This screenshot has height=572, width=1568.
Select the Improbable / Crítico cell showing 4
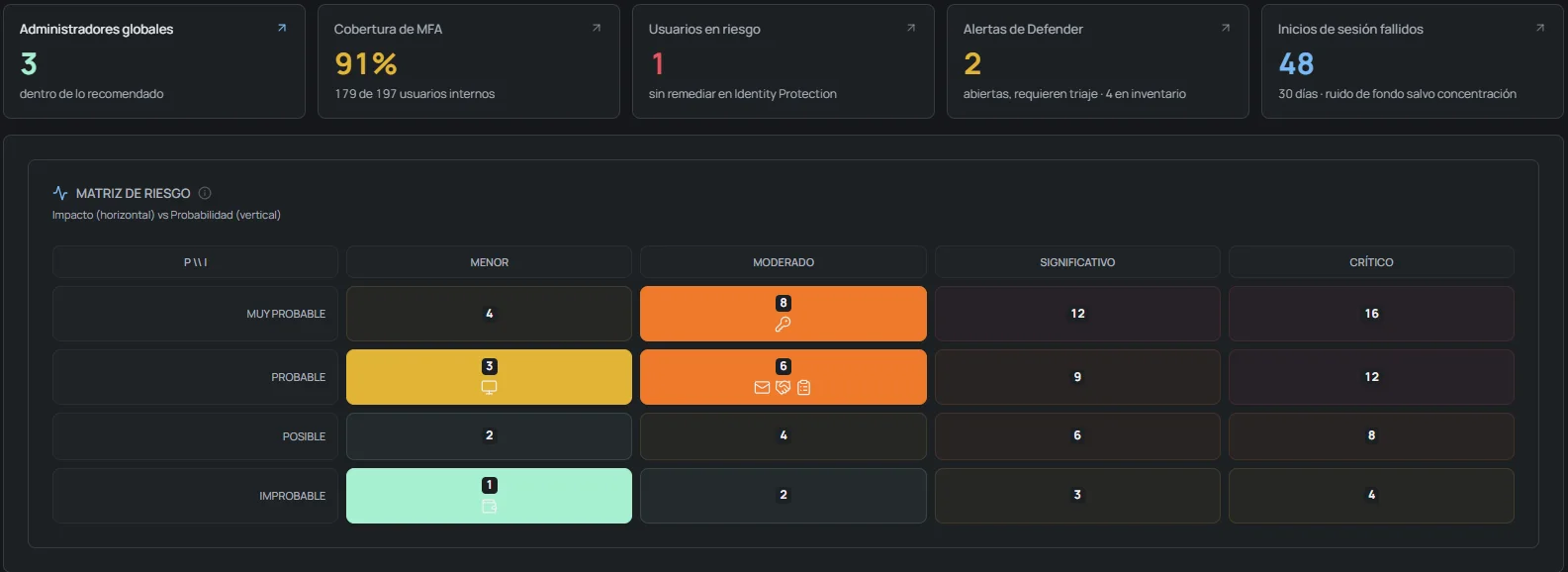click(x=1371, y=496)
